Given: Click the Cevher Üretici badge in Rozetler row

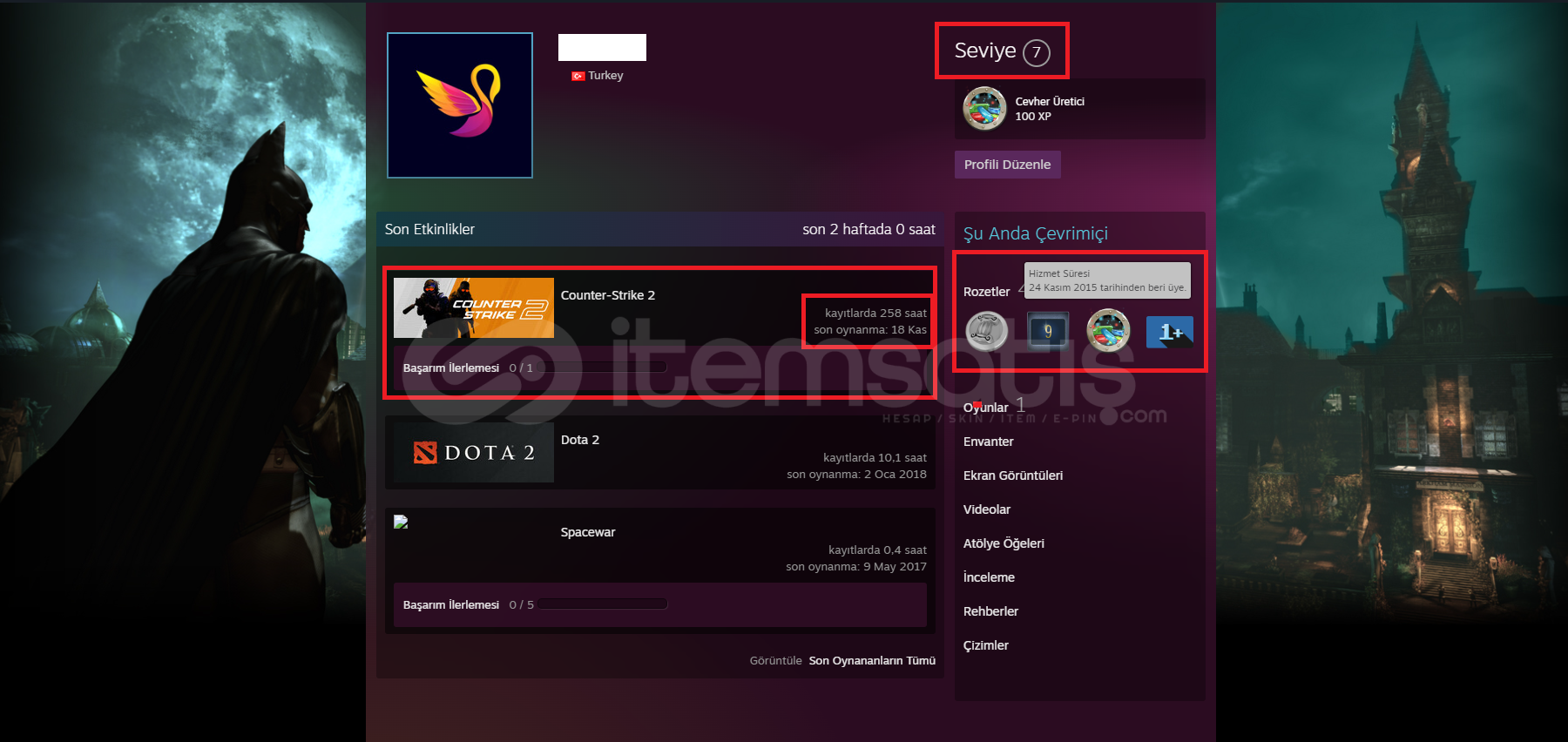Looking at the screenshot, I should 1108,331.
